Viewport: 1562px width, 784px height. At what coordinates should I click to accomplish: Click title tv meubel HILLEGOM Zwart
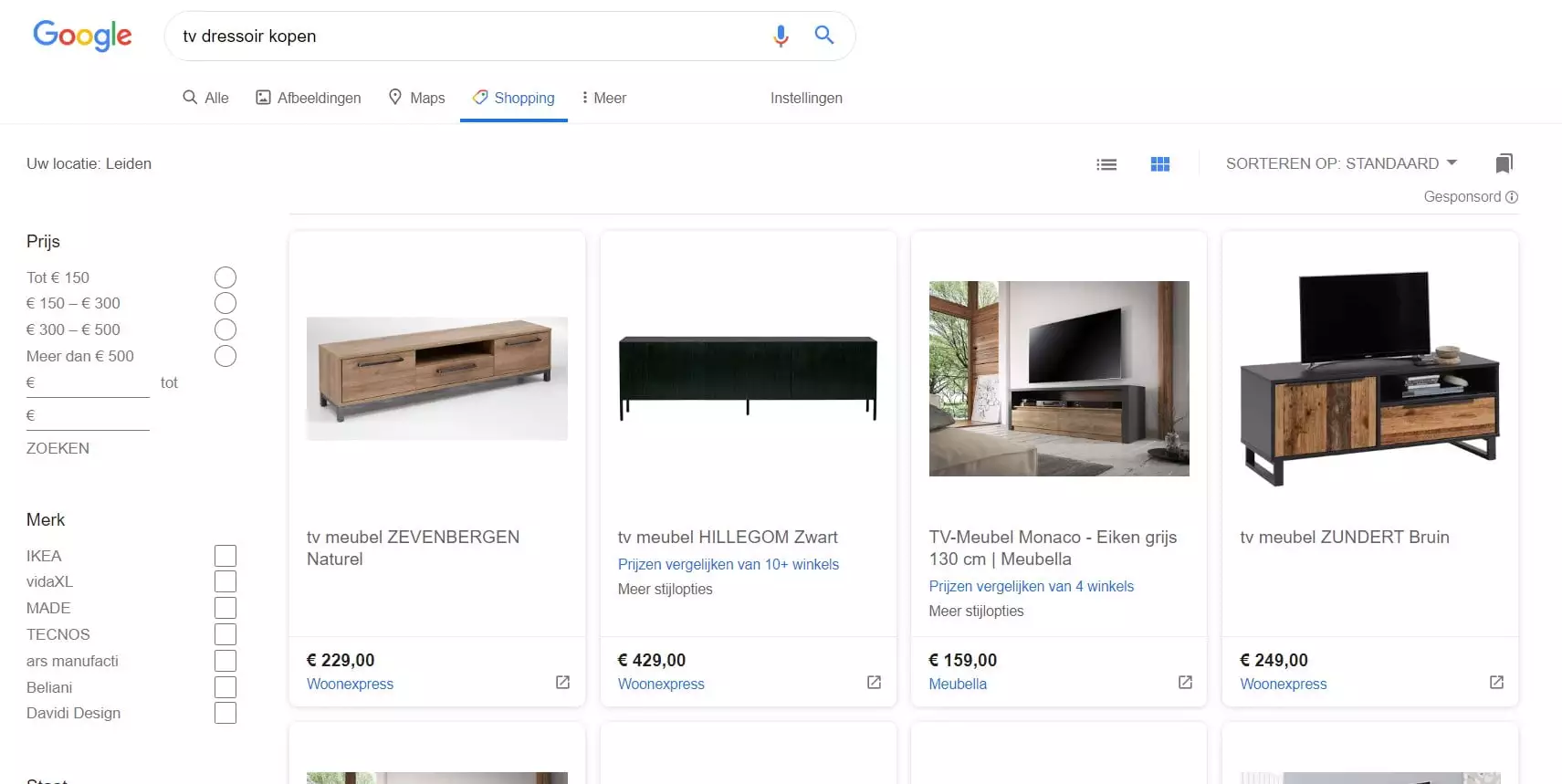pos(728,537)
